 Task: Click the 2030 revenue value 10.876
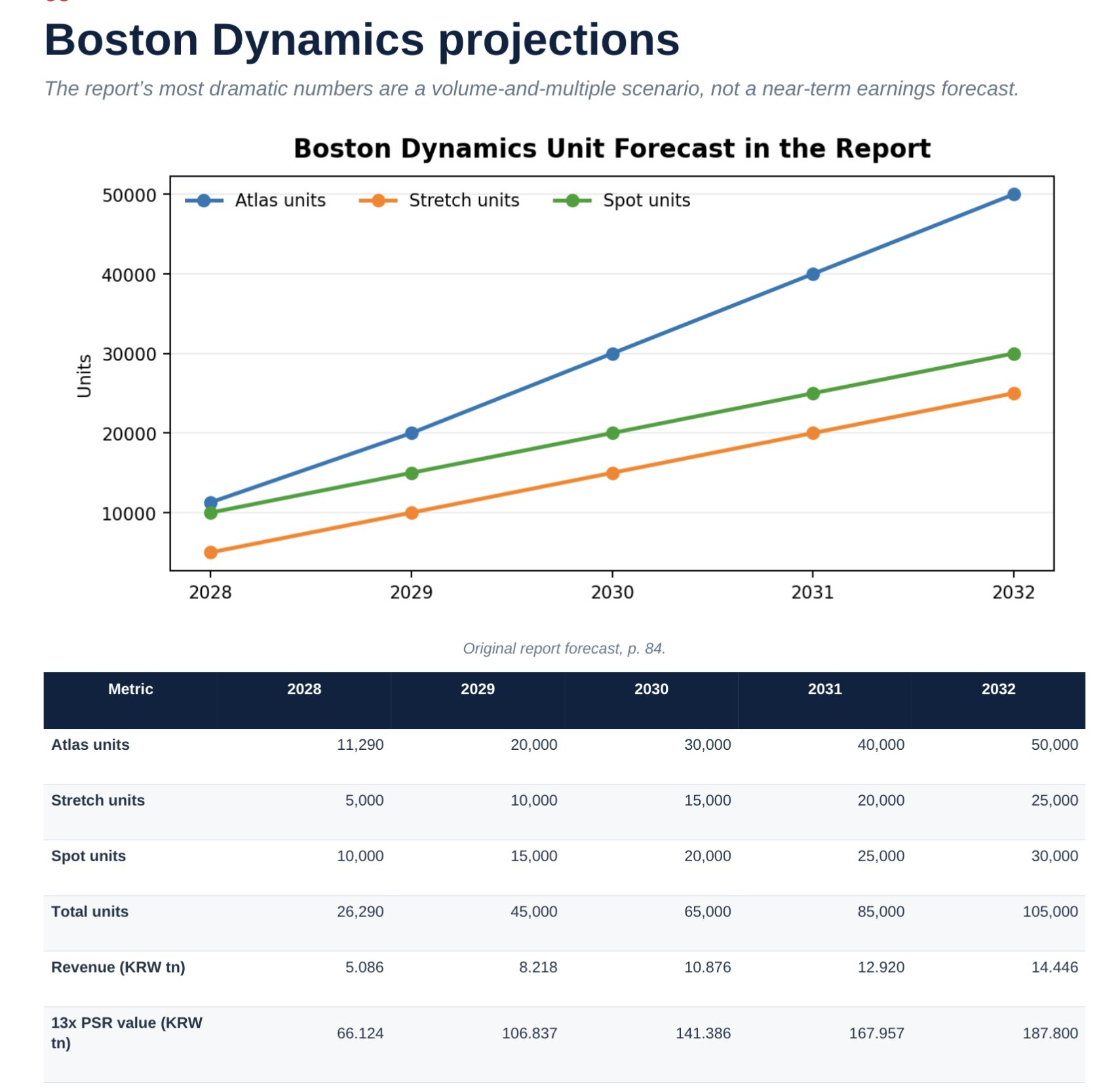[708, 967]
